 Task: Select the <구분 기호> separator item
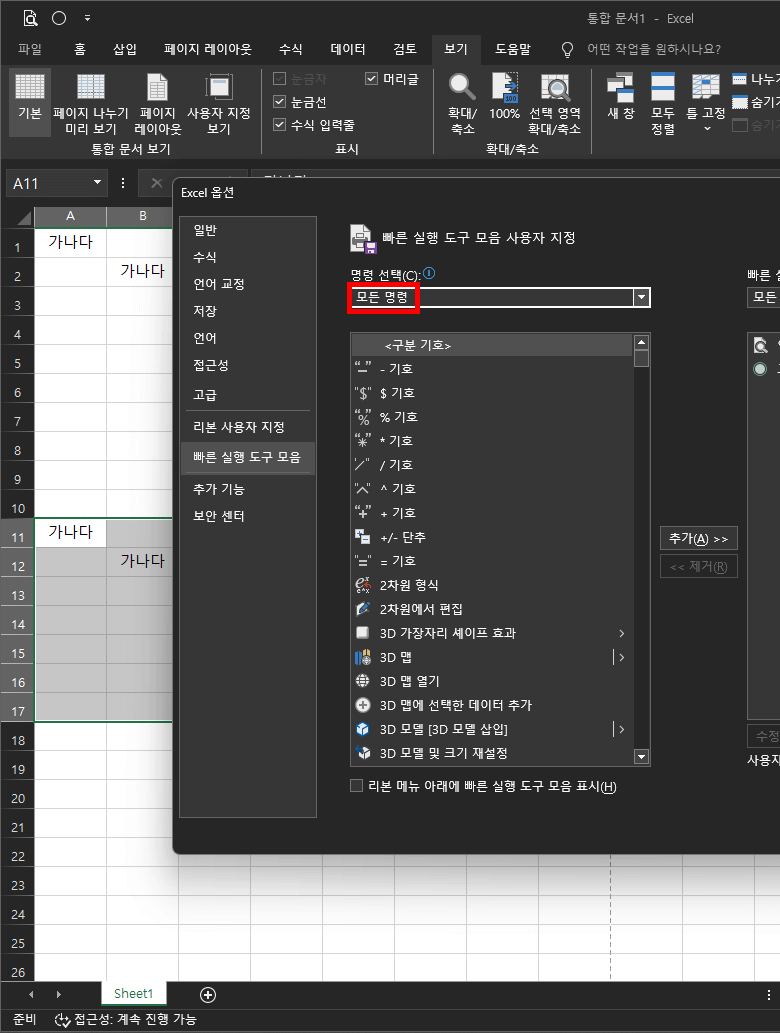tap(492, 345)
